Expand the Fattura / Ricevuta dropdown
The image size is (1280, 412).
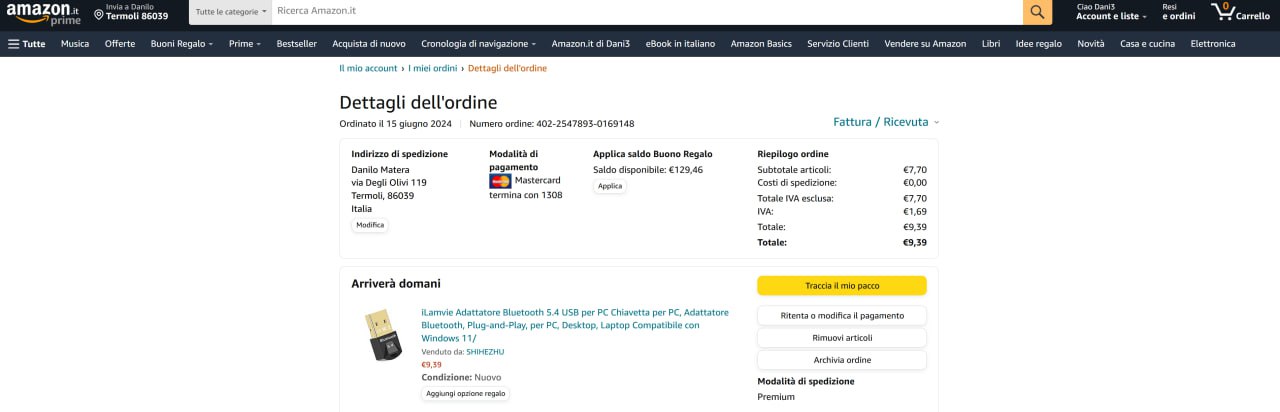tap(886, 122)
